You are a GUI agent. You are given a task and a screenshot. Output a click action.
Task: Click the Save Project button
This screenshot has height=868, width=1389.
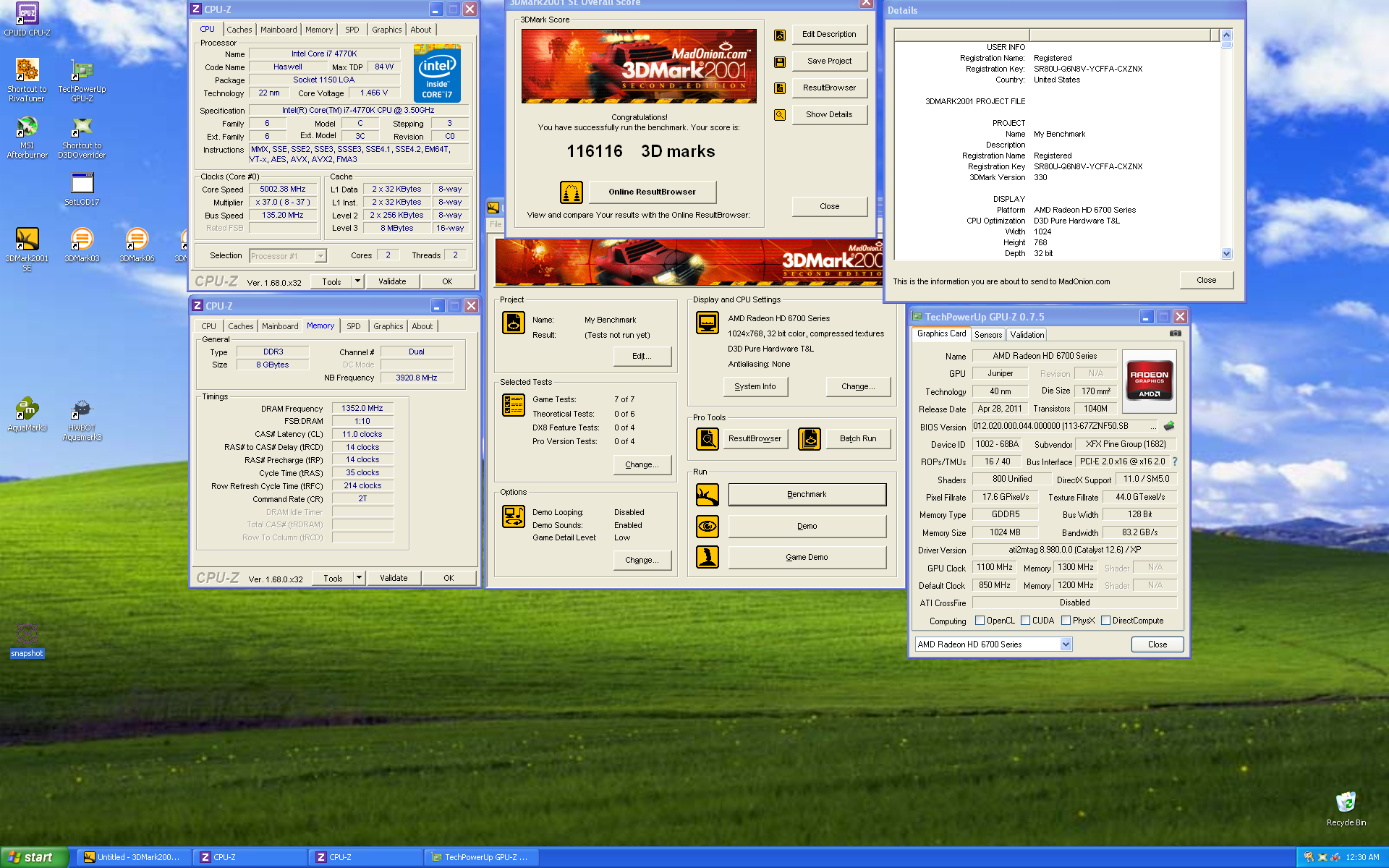tap(830, 61)
